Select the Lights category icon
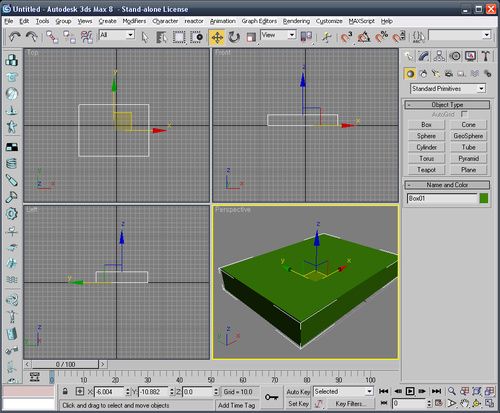This screenshot has height=413, width=500. coord(436,74)
